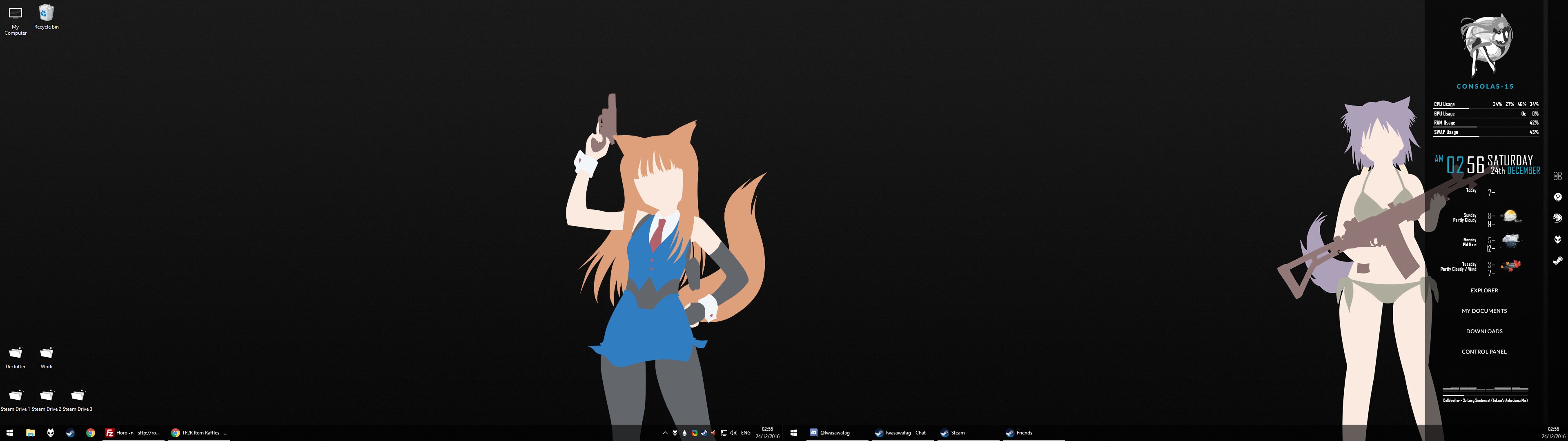
Task: Click the SATURDAY 24th DECEMBER date widget
Action: tap(1513, 165)
